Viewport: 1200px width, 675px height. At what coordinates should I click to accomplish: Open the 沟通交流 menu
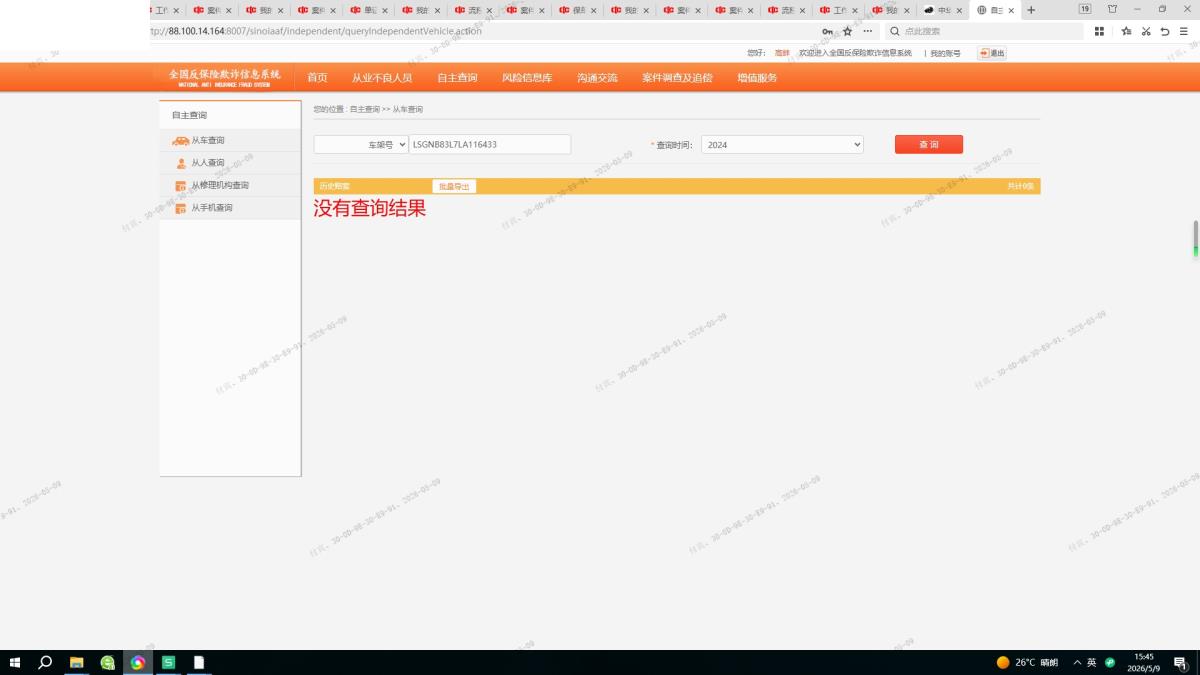point(597,78)
